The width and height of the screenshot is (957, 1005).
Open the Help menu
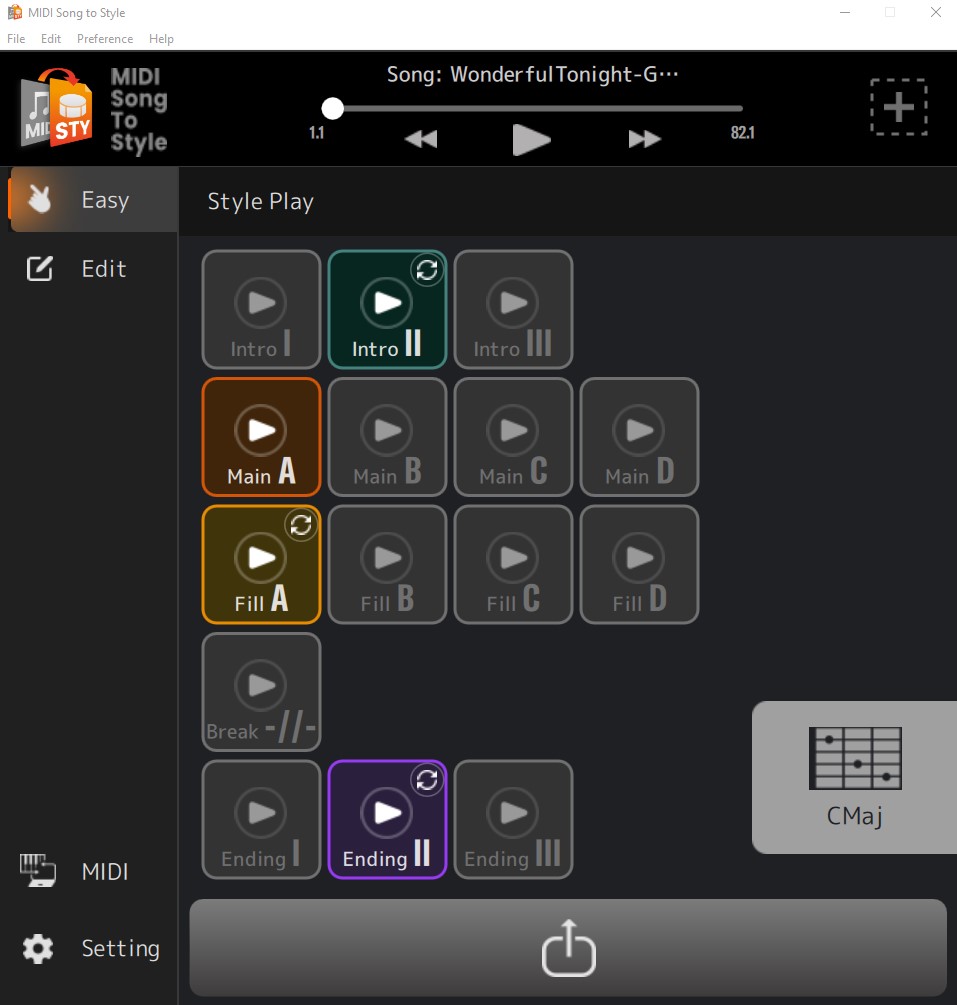tap(161, 39)
